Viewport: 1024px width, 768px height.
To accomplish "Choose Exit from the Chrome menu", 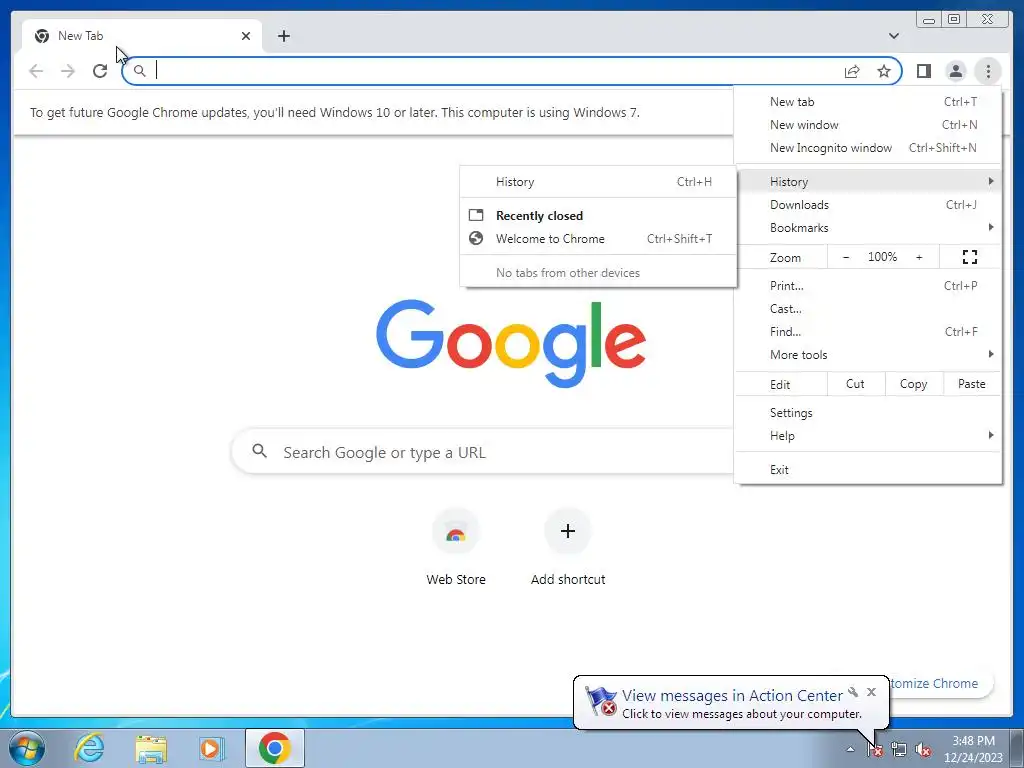I will click(868, 470).
